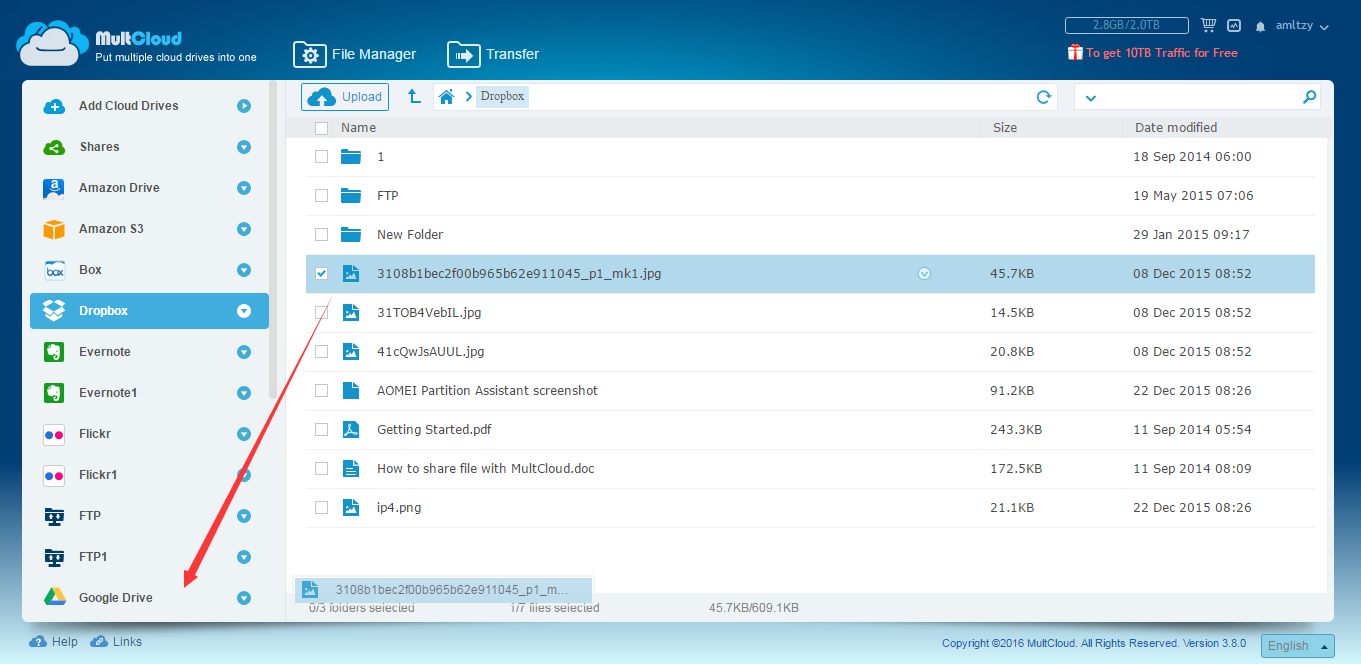Click the doc icon of How to share file
Image resolution: width=1361 pixels, height=664 pixels.
[350, 468]
